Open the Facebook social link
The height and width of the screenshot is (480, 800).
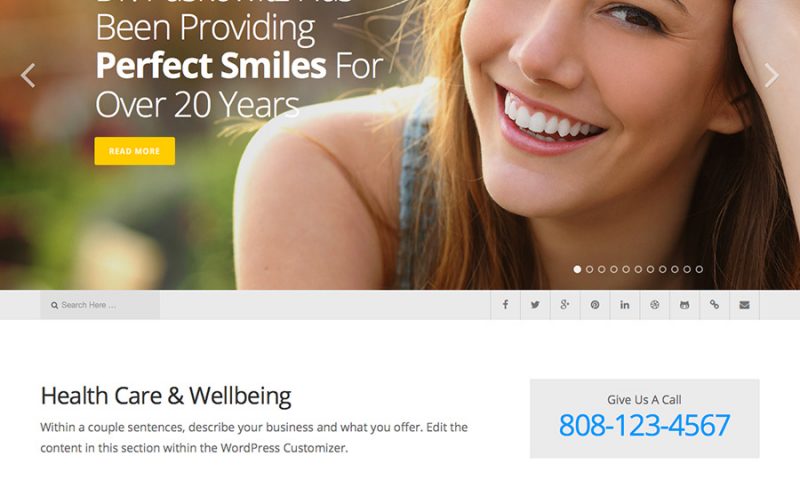point(505,305)
